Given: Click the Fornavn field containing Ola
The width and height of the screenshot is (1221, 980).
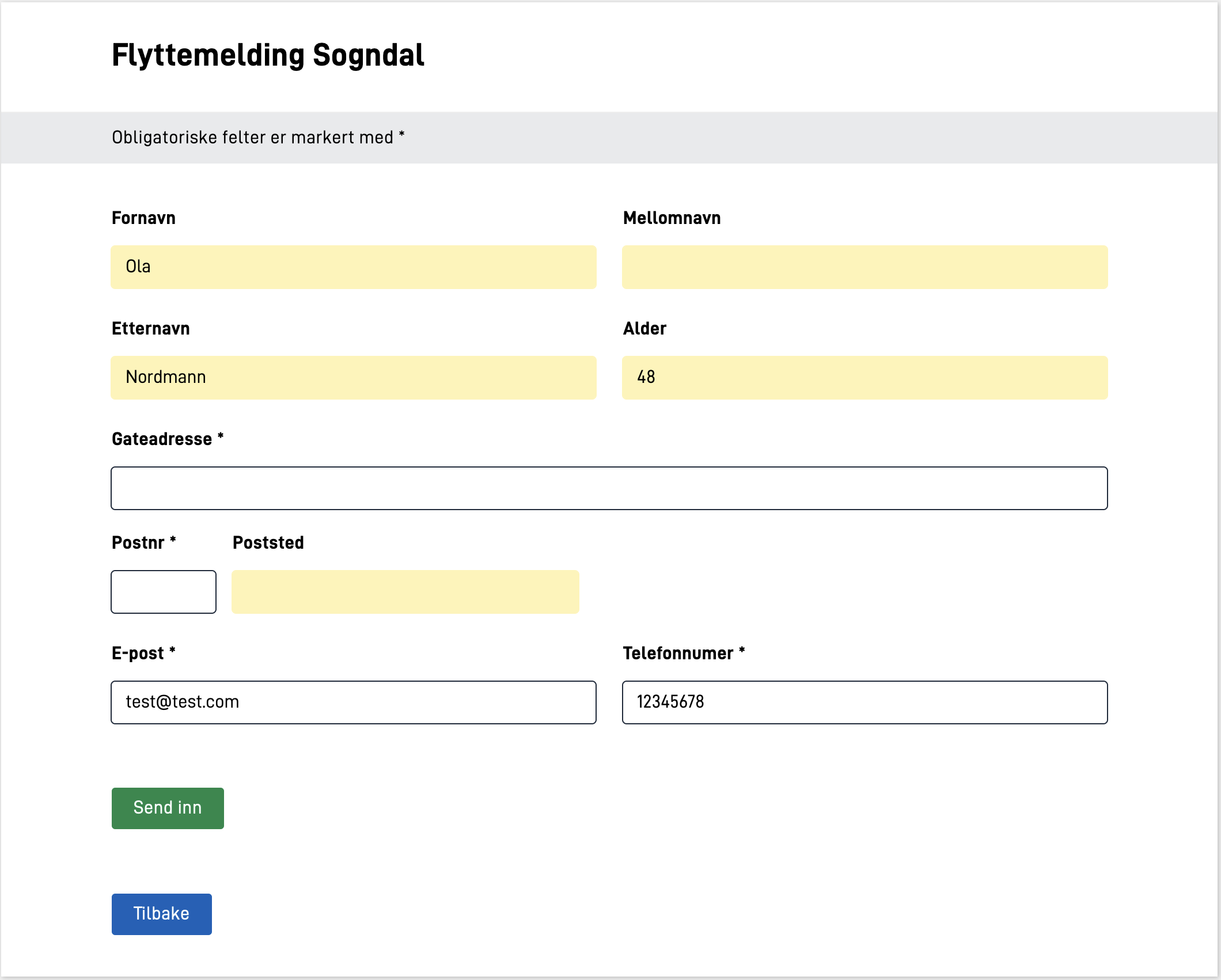Looking at the screenshot, I should click(x=353, y=267).
